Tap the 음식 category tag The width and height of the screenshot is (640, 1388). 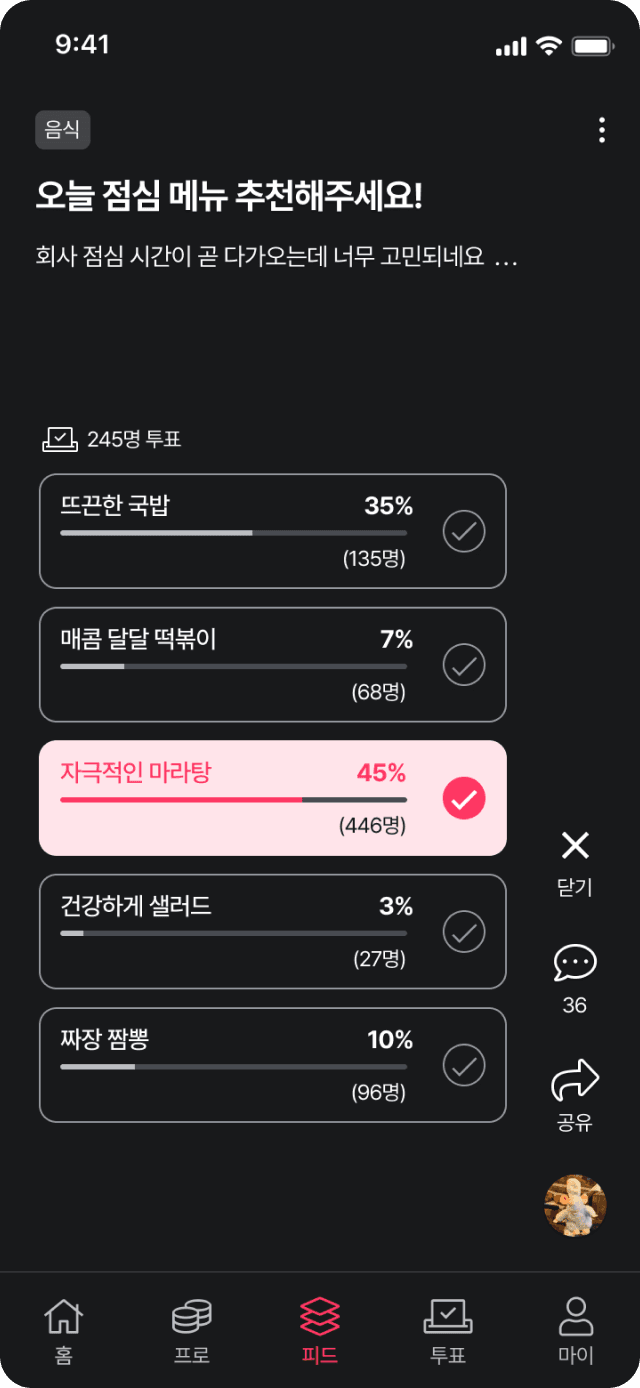click(x=63, y=130)
